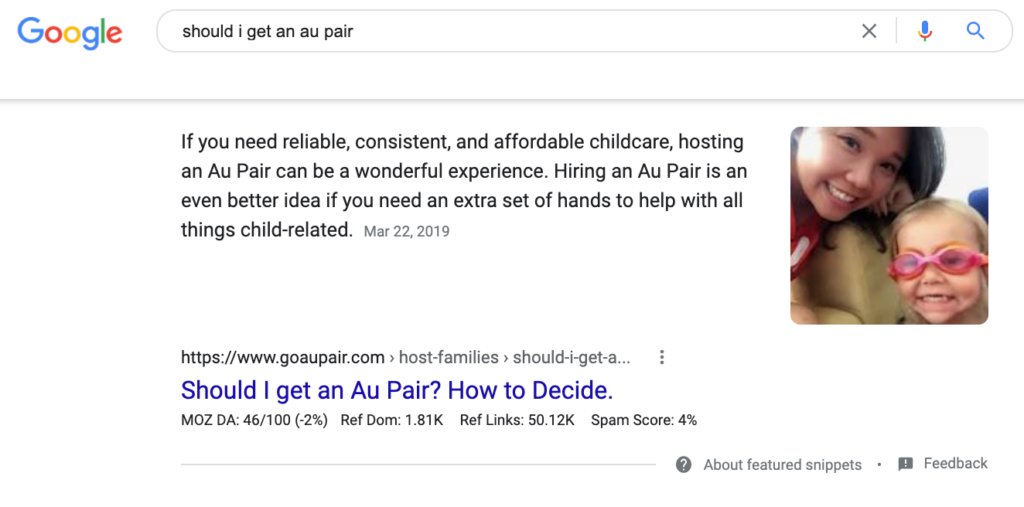
Task: Click the Google logo
Action: [x=70, y=32]
